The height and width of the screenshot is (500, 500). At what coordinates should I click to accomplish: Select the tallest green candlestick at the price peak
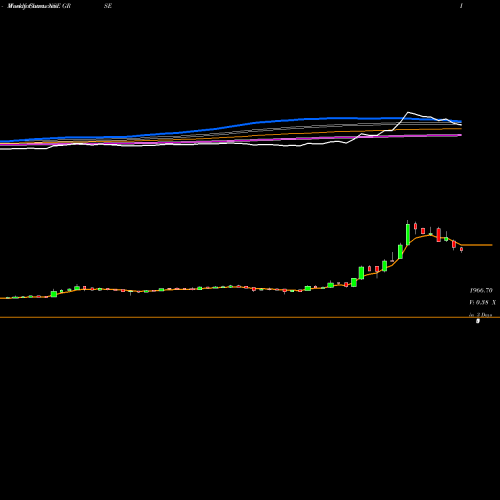point(408,234)
